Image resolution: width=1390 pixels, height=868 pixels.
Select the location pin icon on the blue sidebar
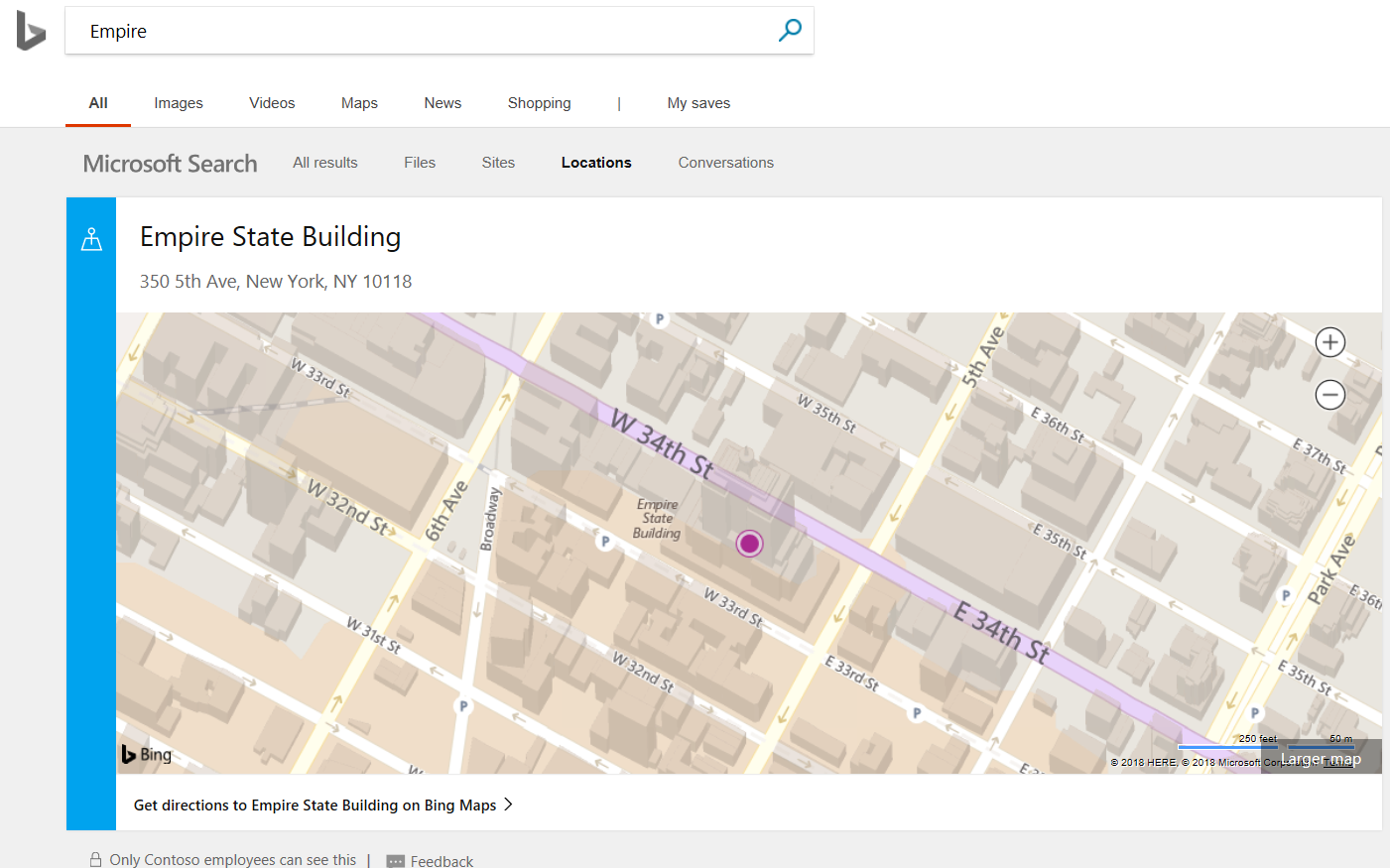click(91, 238)
